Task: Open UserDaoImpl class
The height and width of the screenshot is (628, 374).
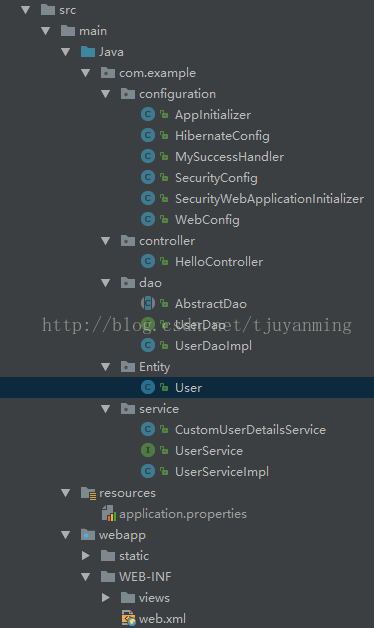Action: click(x=213, y=346)
